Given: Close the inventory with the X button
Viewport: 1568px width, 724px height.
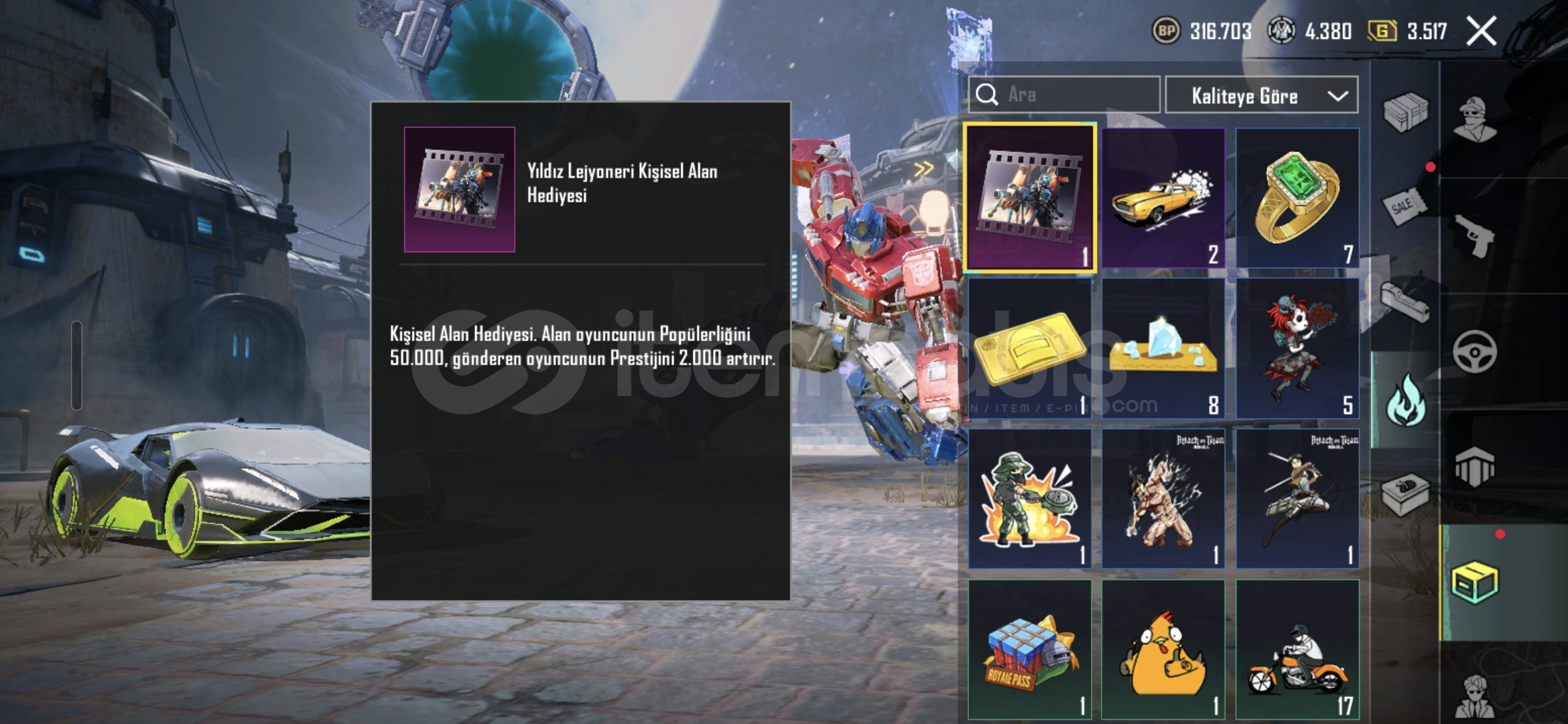Looking at the screenshot, I should (x=1482, y=31).
